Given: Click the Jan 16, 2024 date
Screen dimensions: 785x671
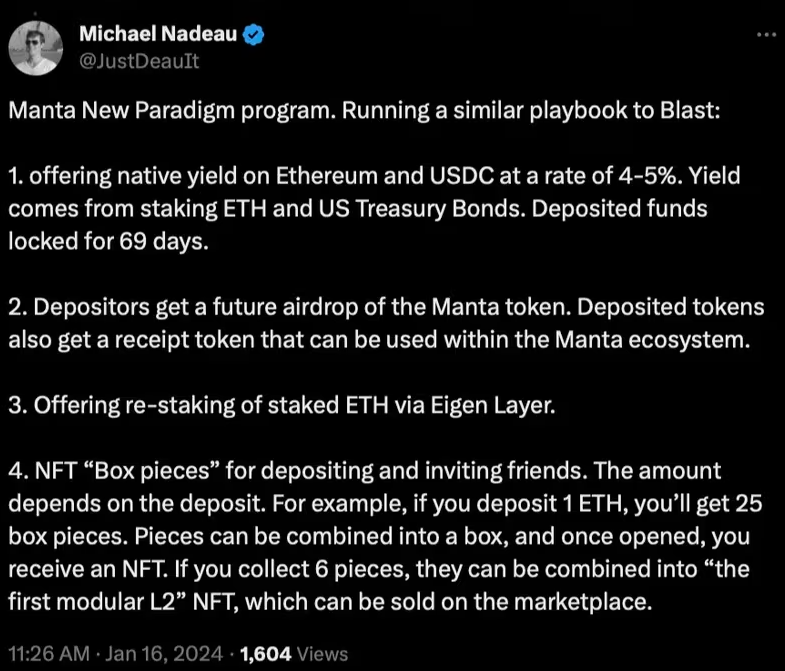Looking at the screenshot, I should click(164, 654).
